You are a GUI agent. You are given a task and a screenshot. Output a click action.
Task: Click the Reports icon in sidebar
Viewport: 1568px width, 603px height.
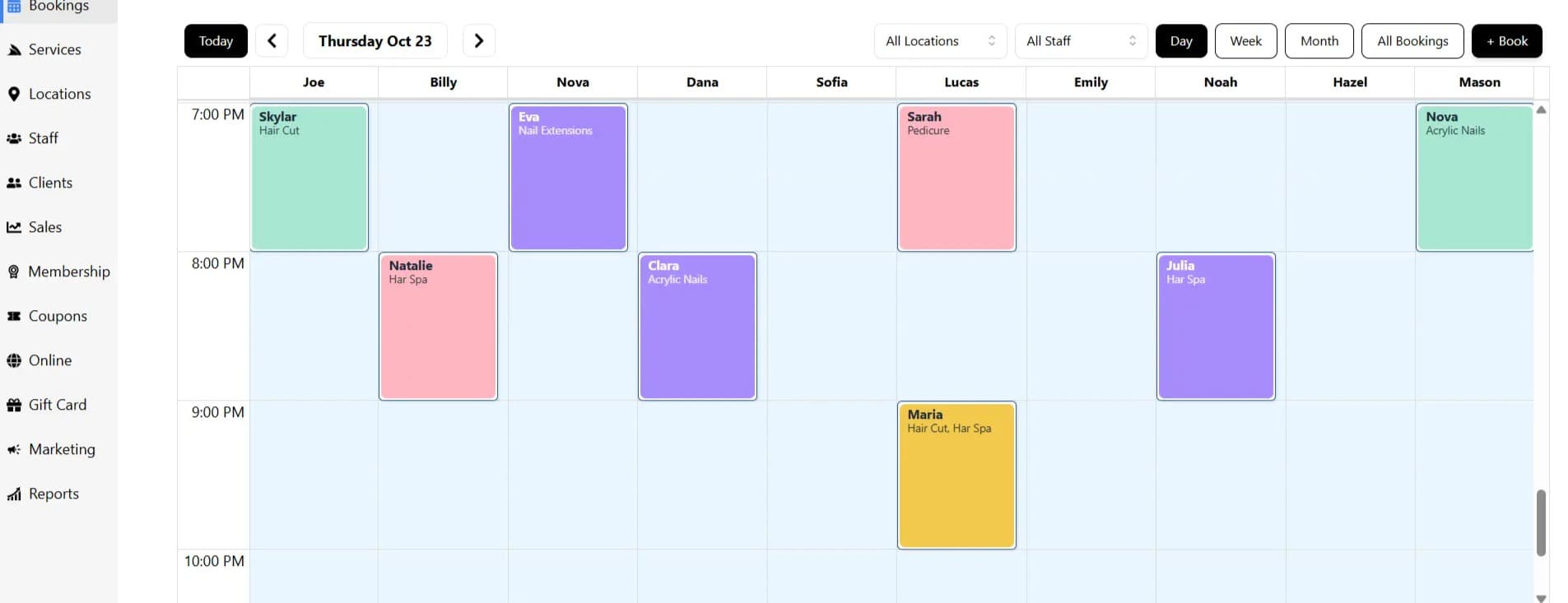[13, 494]
